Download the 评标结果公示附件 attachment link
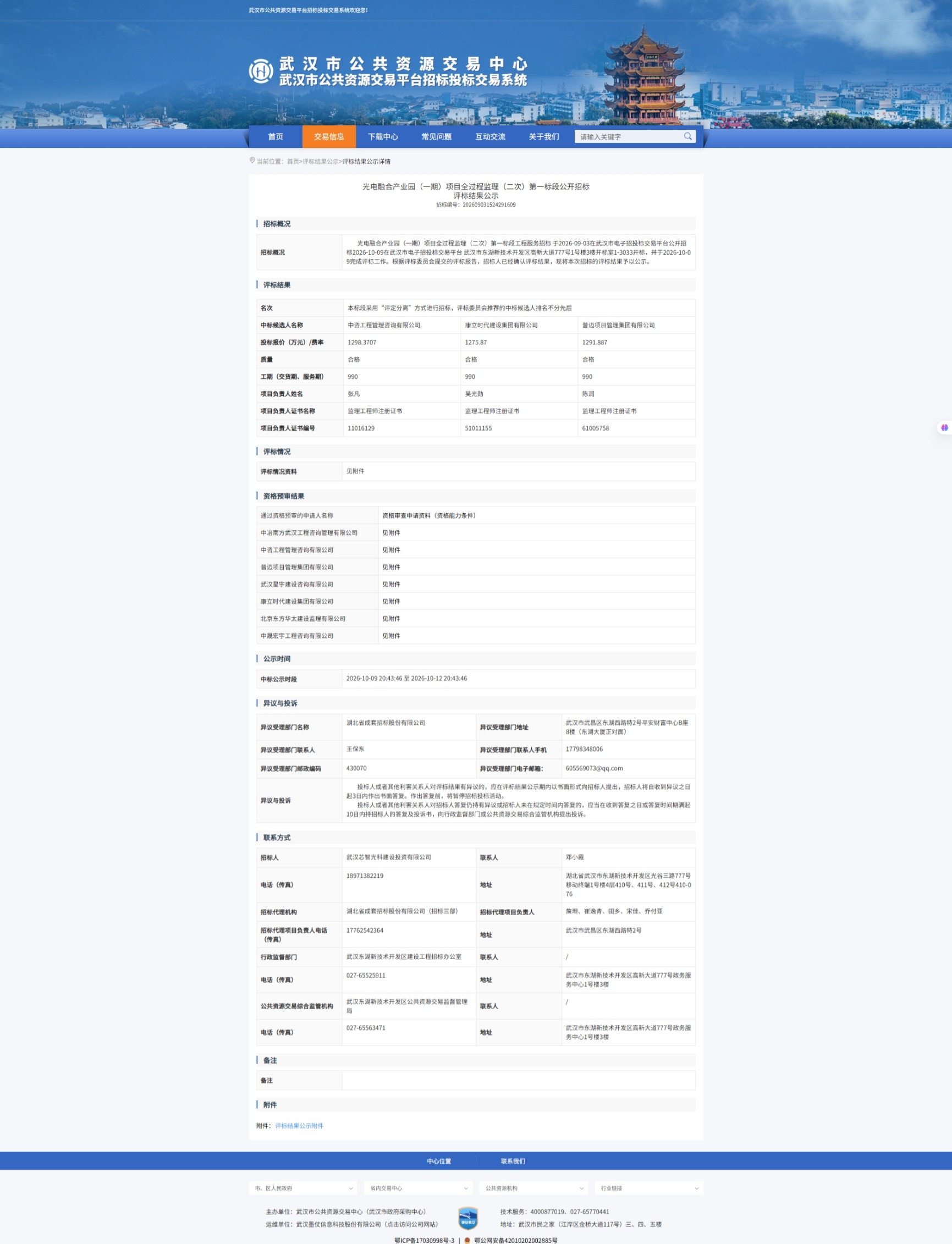This screenshot has width=952, height=1244. 299,1126
